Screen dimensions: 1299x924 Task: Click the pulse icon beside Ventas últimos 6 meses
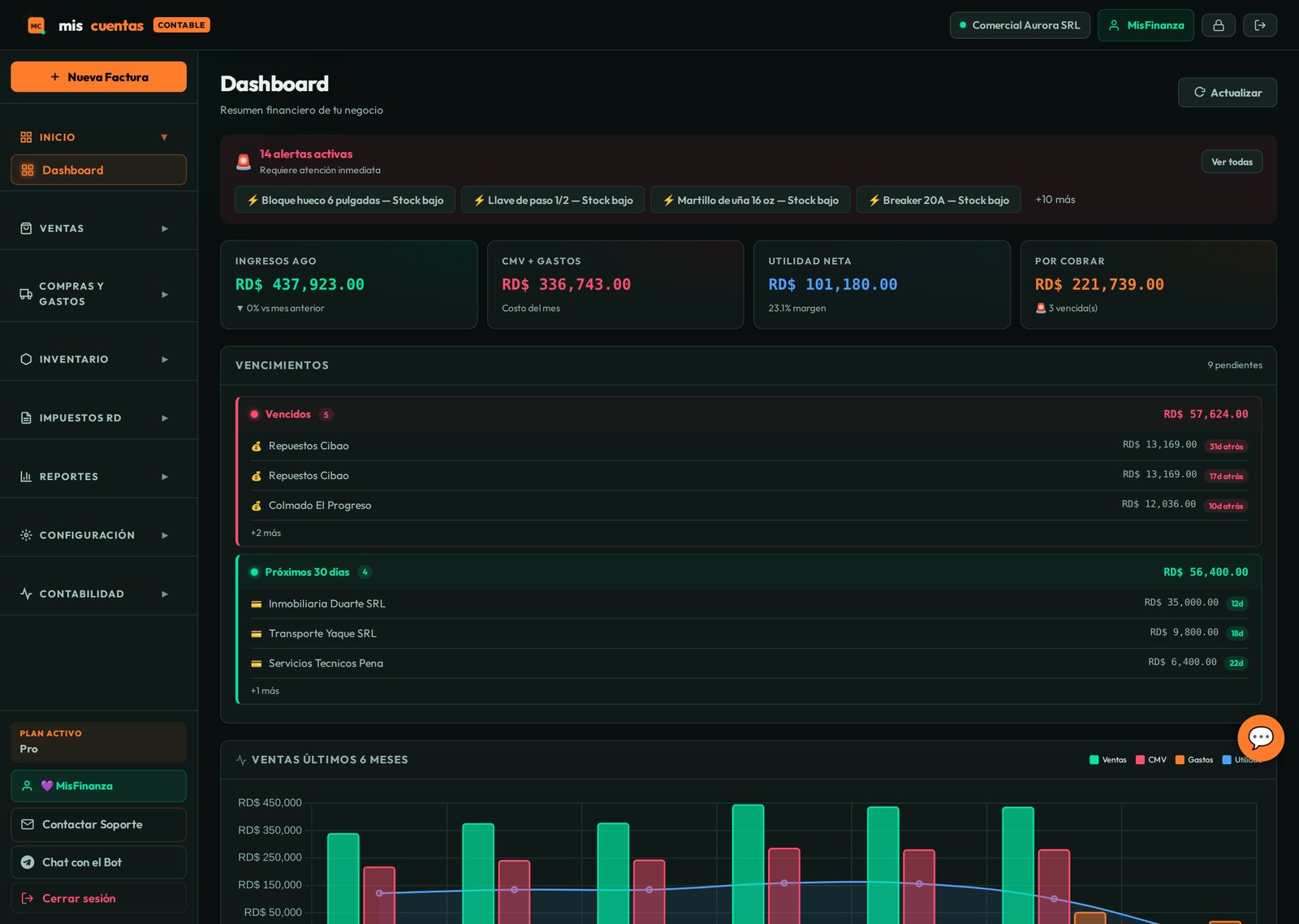click(241, 760)
